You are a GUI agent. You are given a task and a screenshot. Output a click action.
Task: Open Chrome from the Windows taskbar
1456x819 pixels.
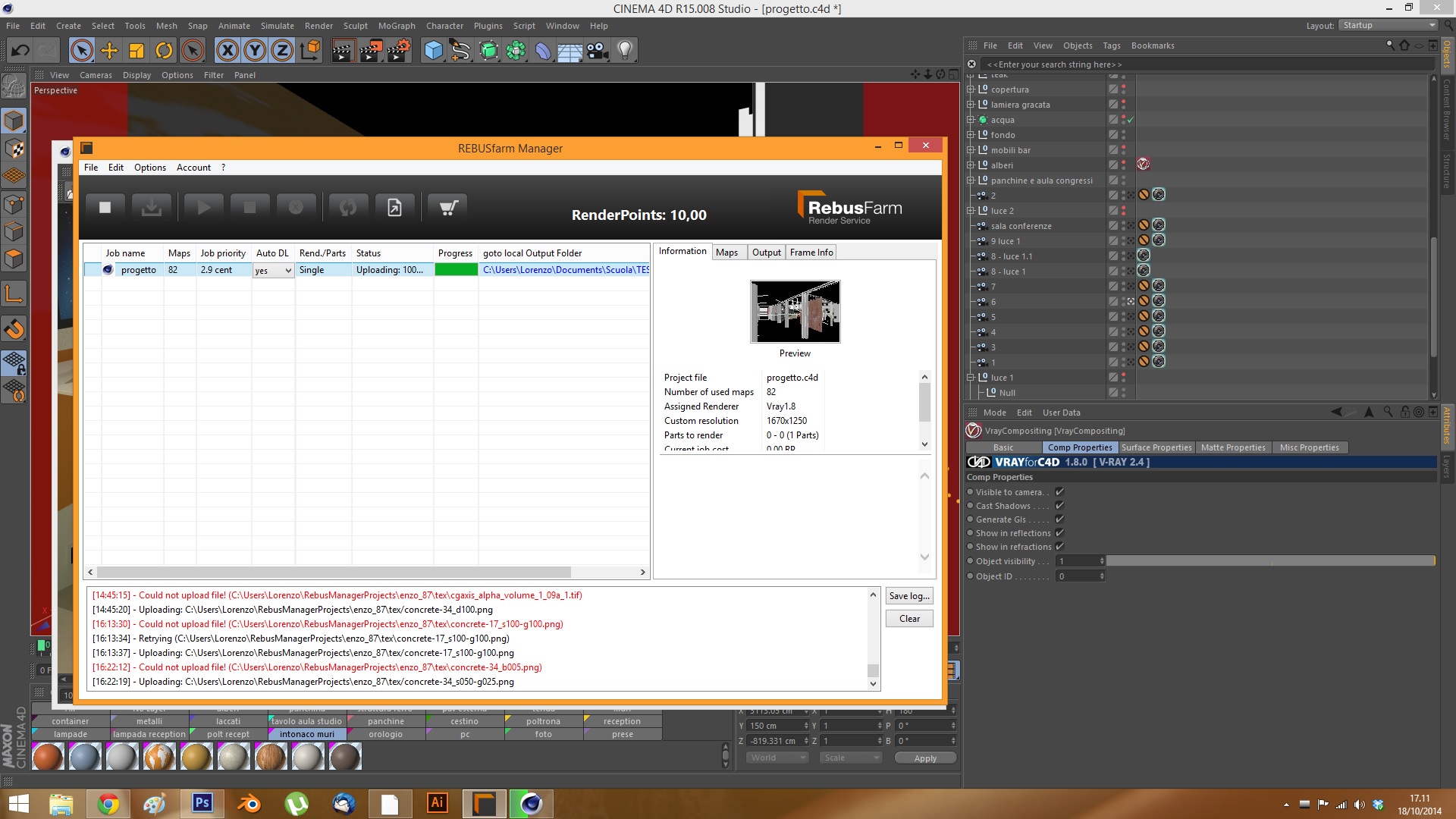click(108, 803)
